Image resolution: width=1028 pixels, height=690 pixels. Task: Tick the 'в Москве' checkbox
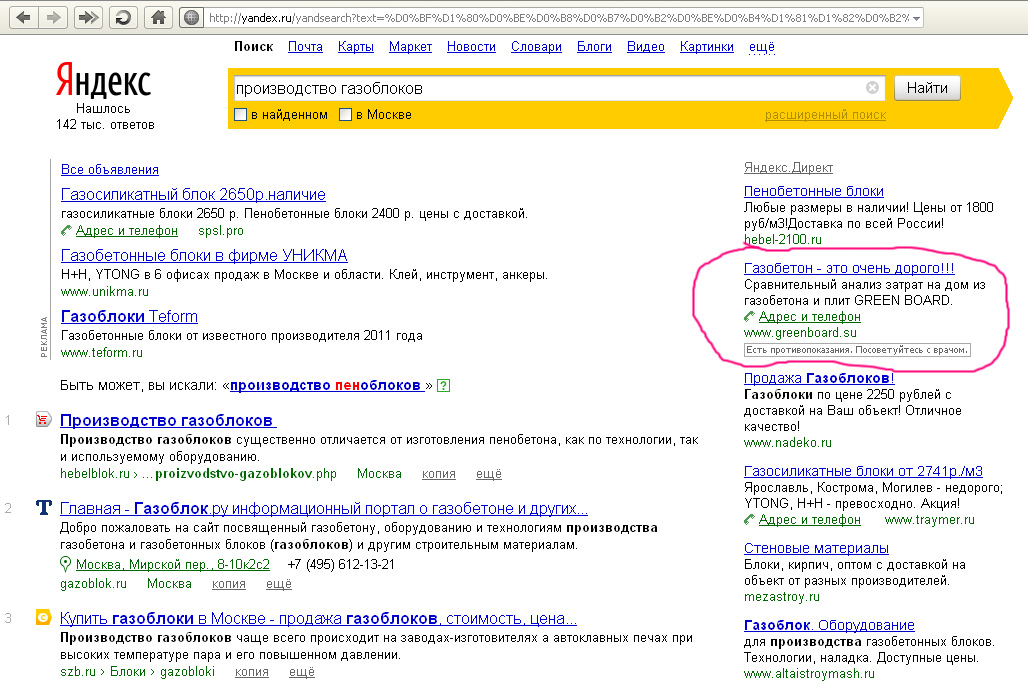point(346,115)
